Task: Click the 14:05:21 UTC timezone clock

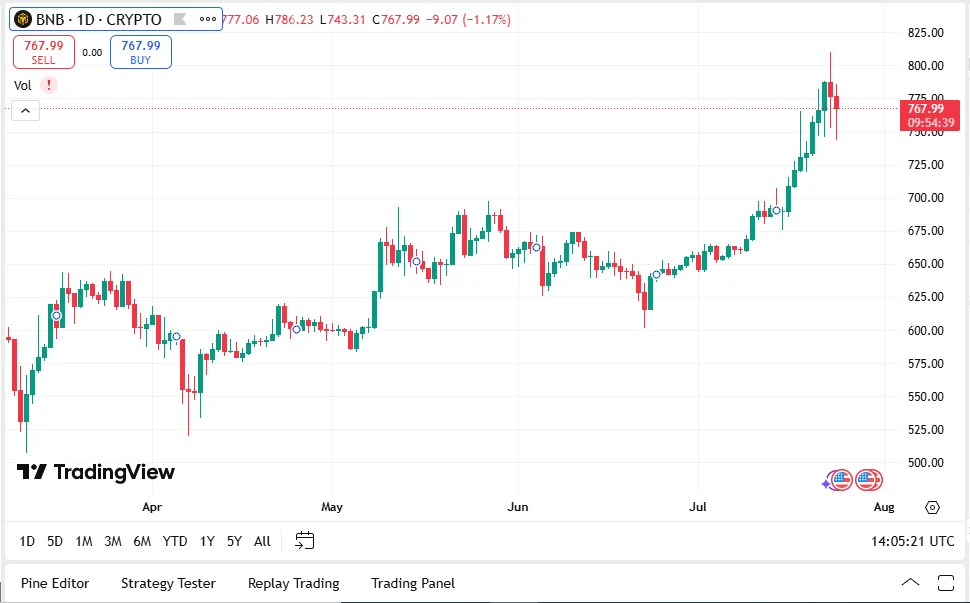Action: tap(912, 541)
